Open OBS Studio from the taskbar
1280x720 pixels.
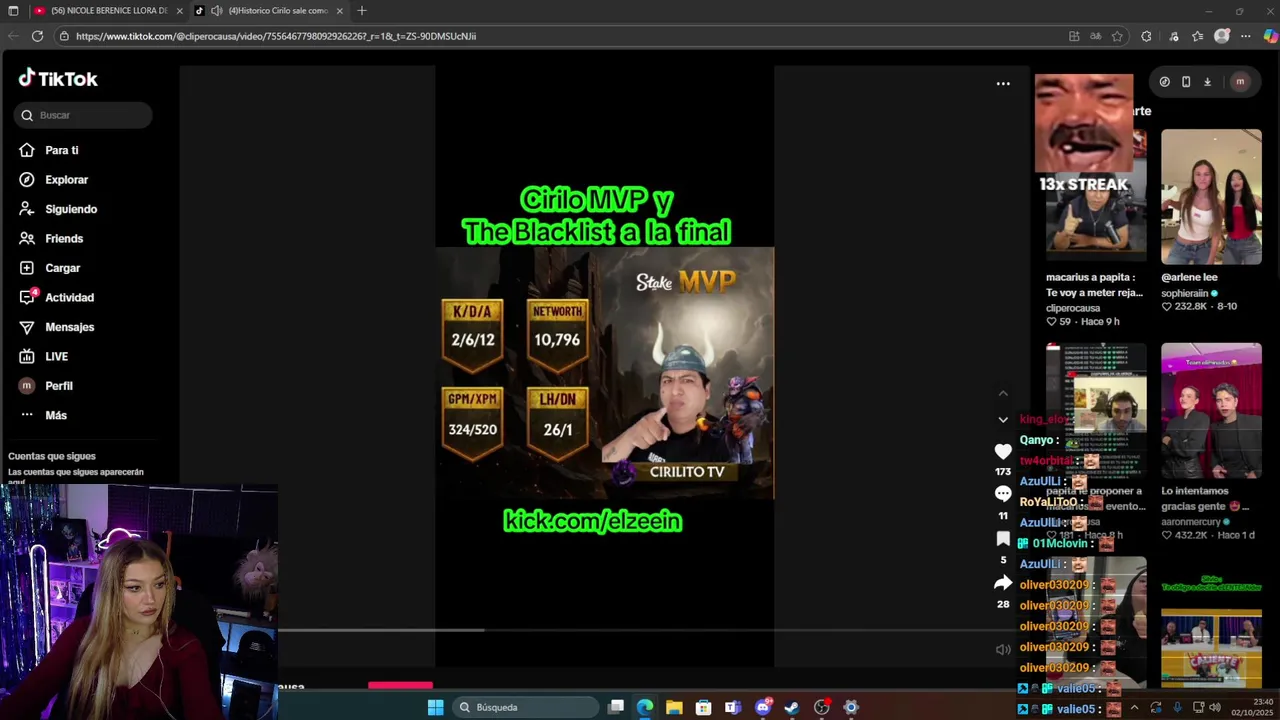(x=822, y=707)
